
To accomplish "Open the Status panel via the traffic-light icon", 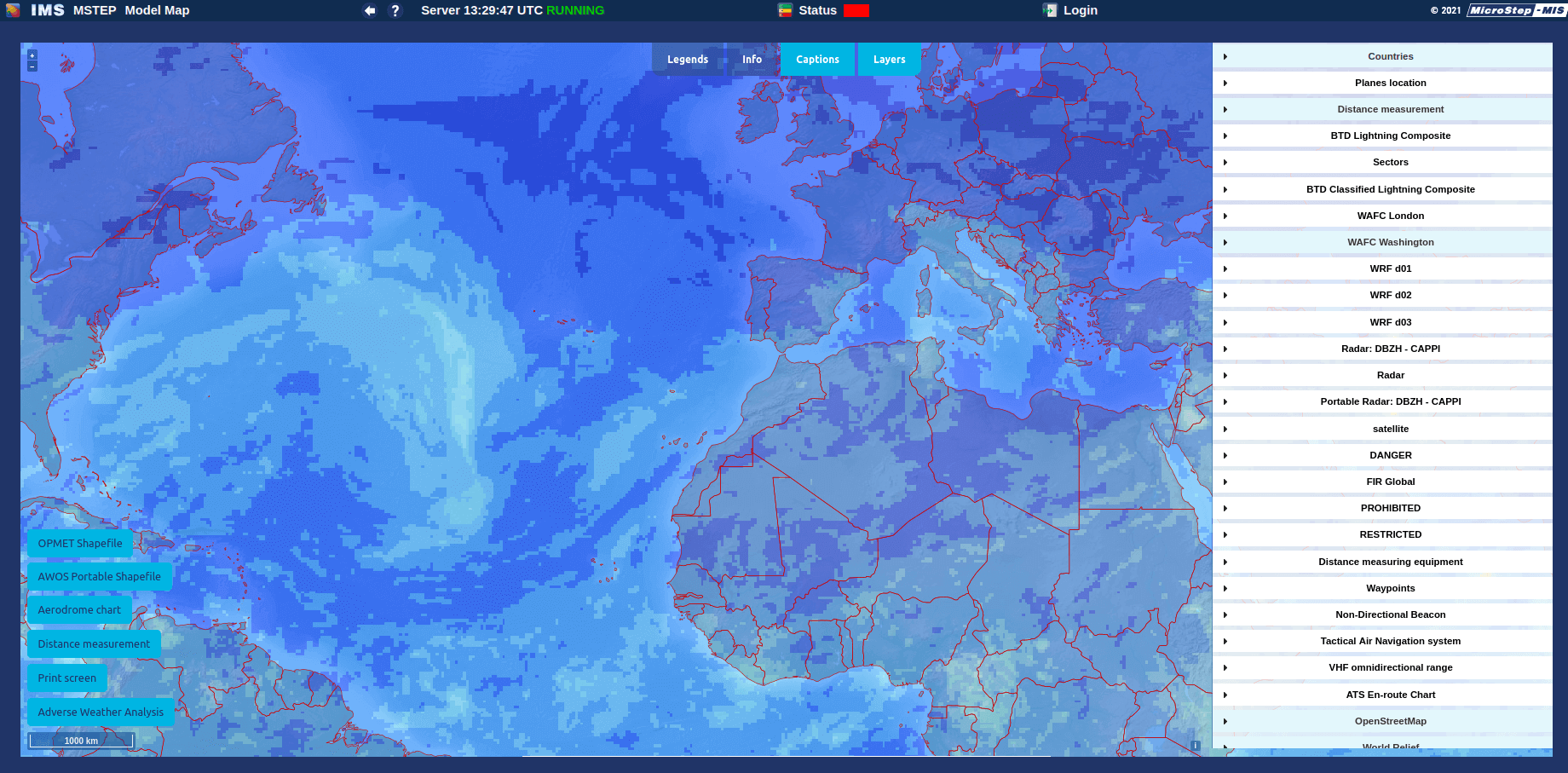I will 785,10.
